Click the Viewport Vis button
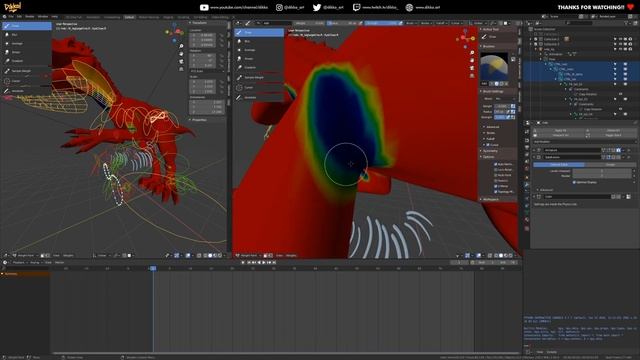The width and height of the screenshot is (640, 360). click(x=560, y=135)
